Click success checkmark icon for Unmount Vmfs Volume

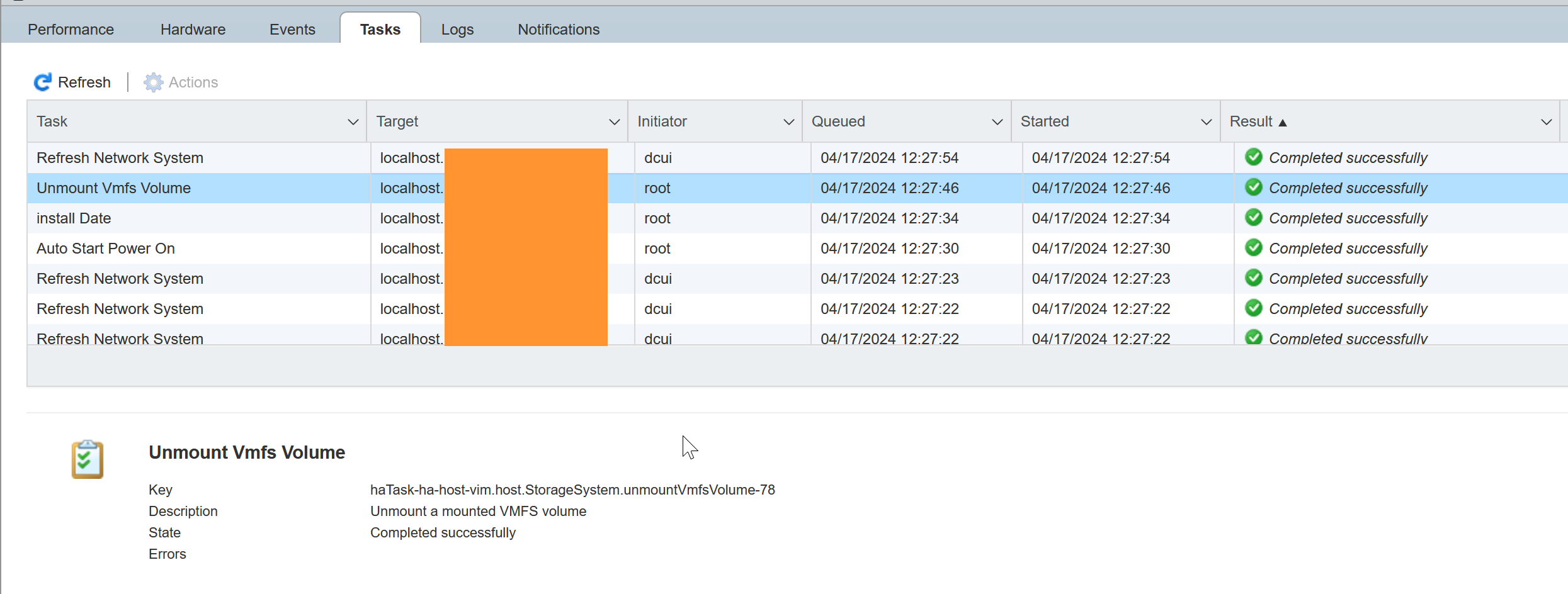pos(1254,187)
